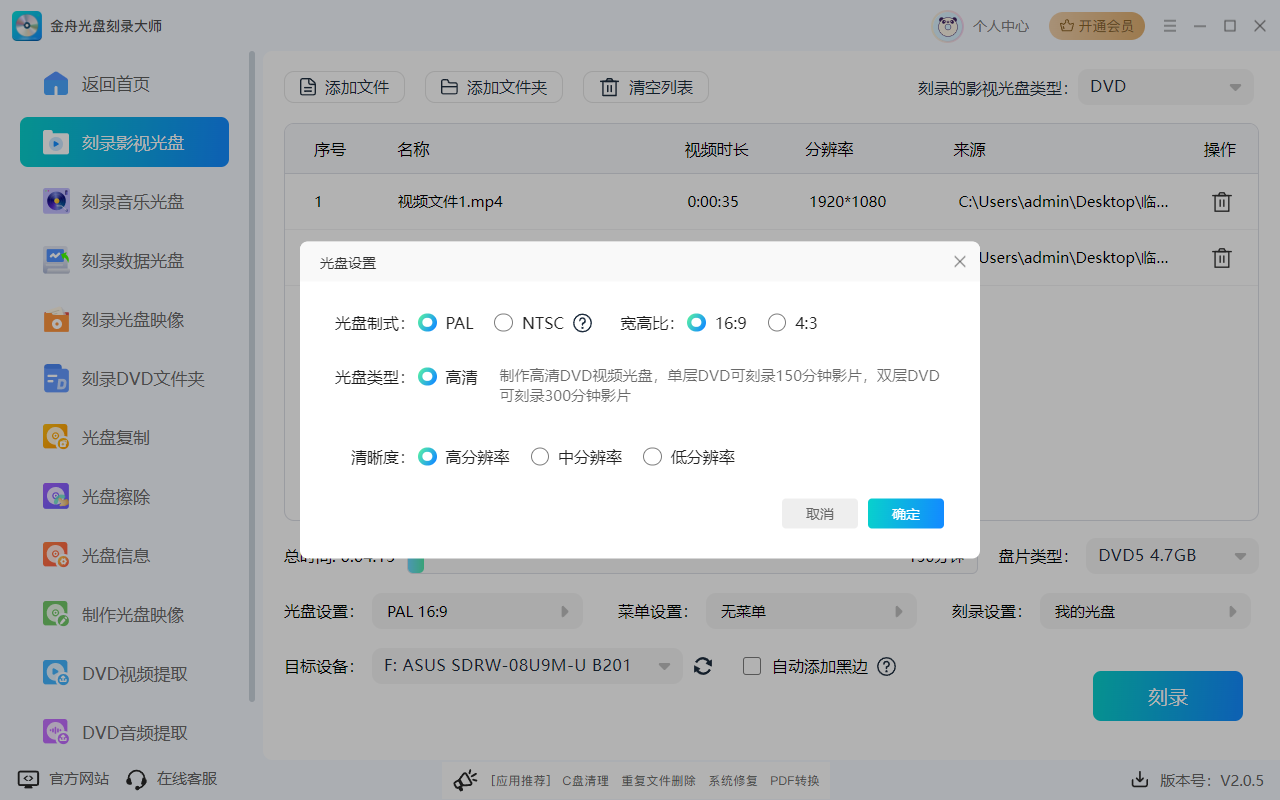Open the NTSC format help tooltip icon

click(582, 322)
